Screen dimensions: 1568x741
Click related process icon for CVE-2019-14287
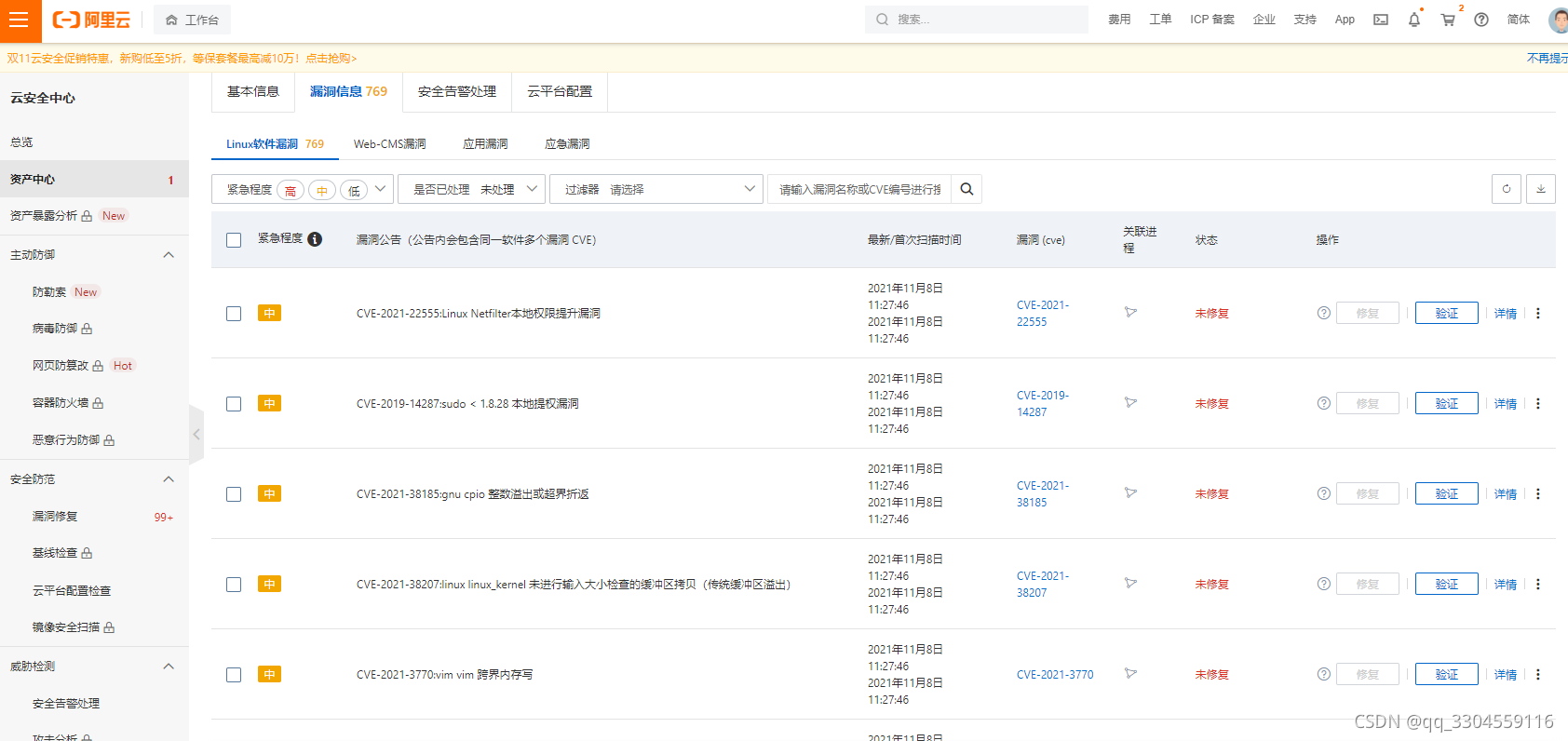coord(1130,402)
